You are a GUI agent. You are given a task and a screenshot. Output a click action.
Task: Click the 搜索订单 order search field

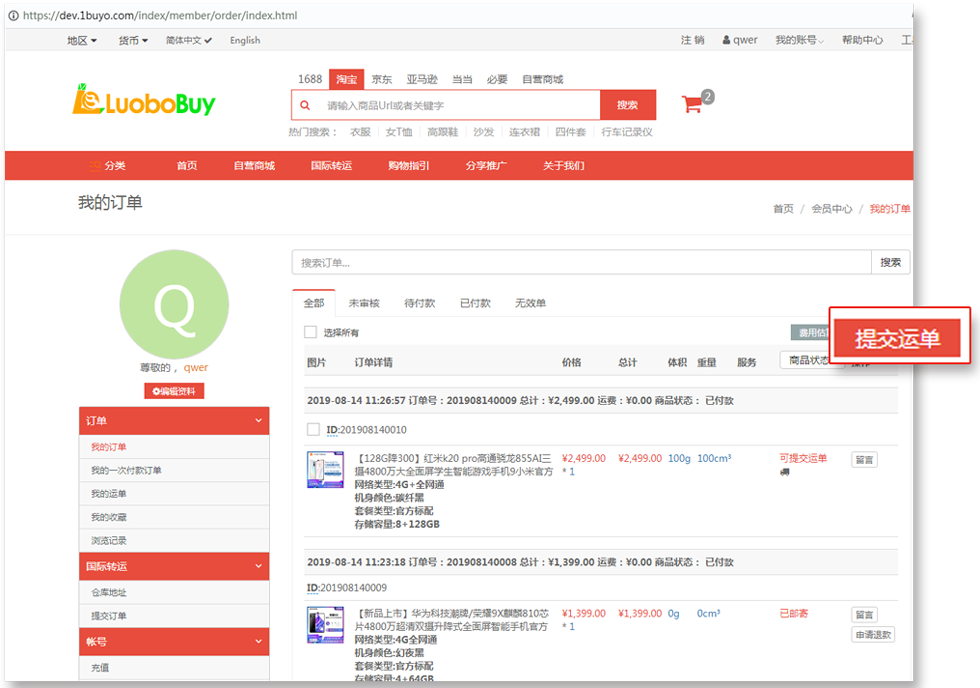582,262
